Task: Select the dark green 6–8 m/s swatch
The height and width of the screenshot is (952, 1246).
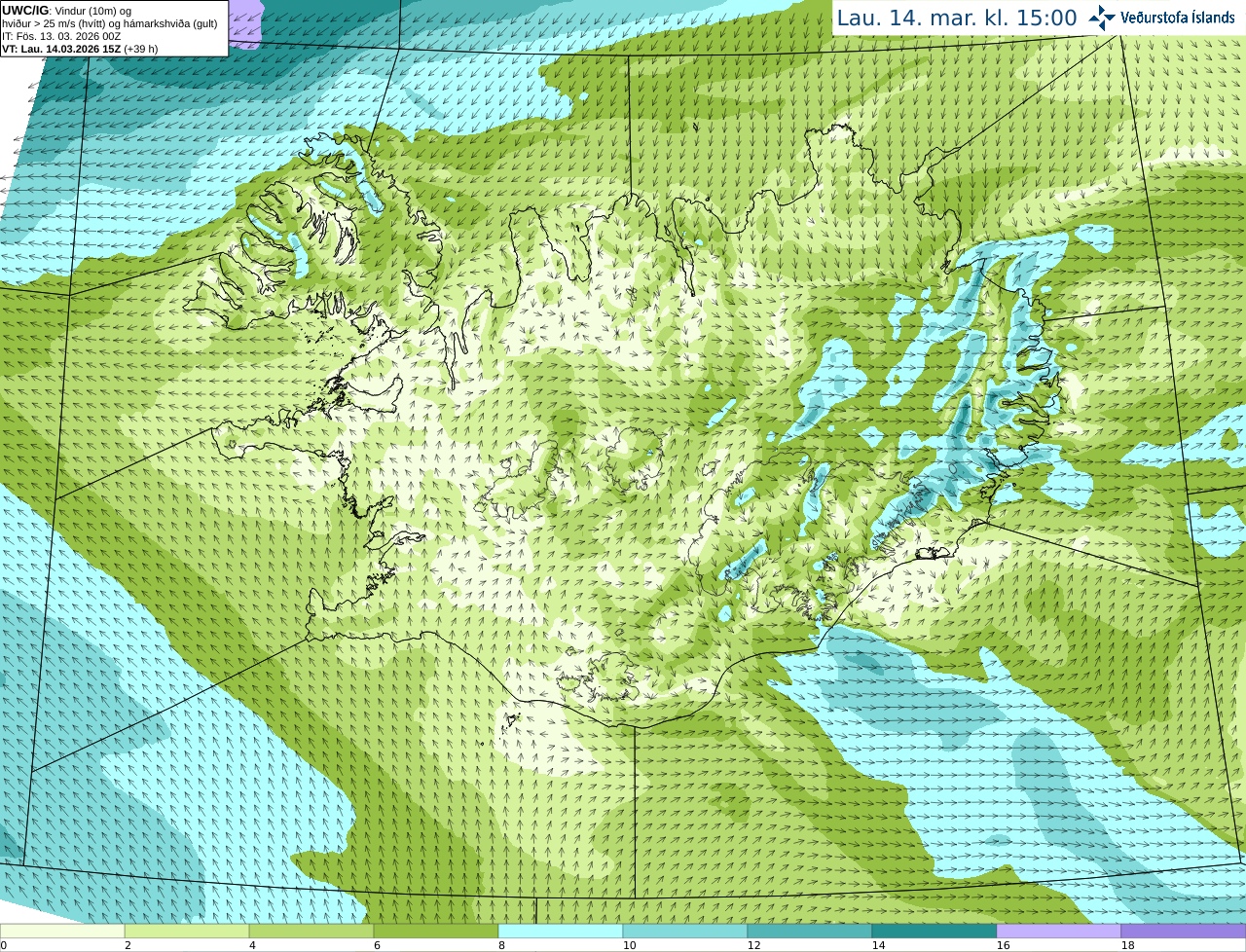Action: [436, 931]
